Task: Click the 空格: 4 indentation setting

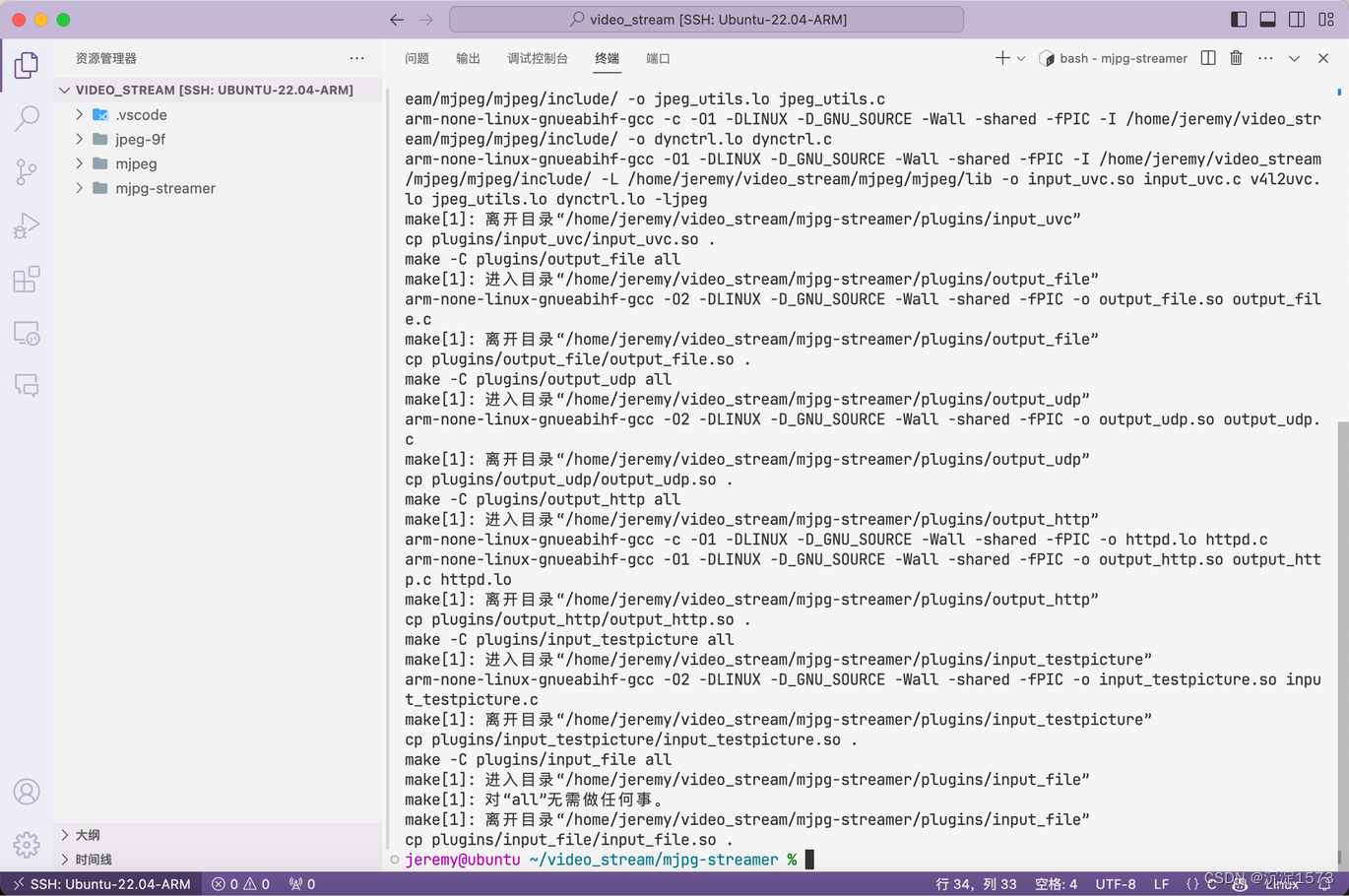Action: coord(1056,884)
